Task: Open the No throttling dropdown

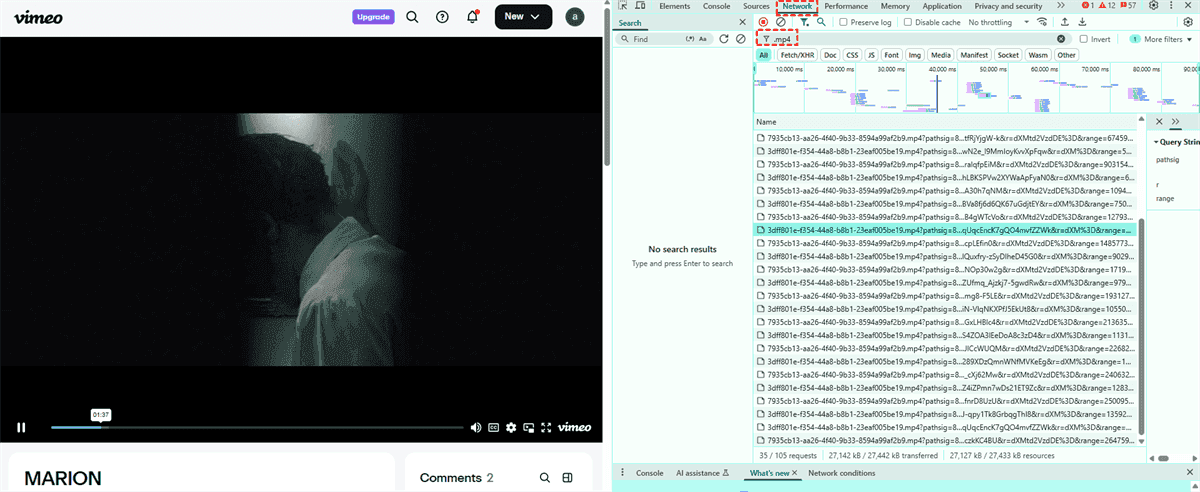Action: pos(995,22)
